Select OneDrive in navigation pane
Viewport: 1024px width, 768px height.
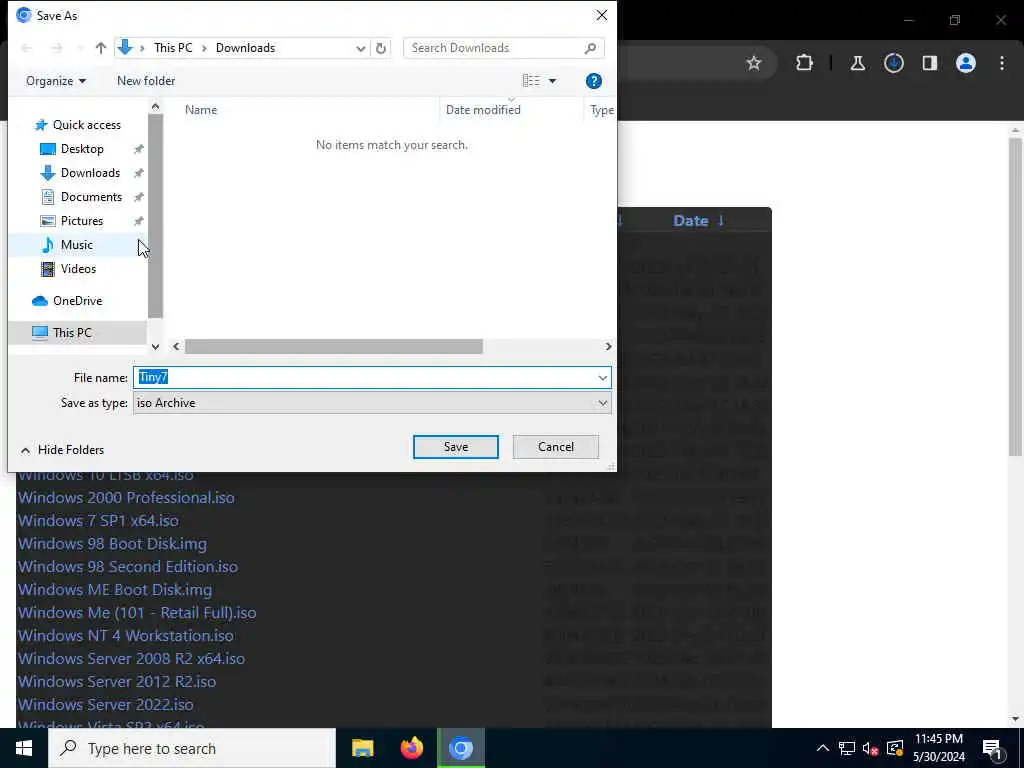(x=77, y=301)
